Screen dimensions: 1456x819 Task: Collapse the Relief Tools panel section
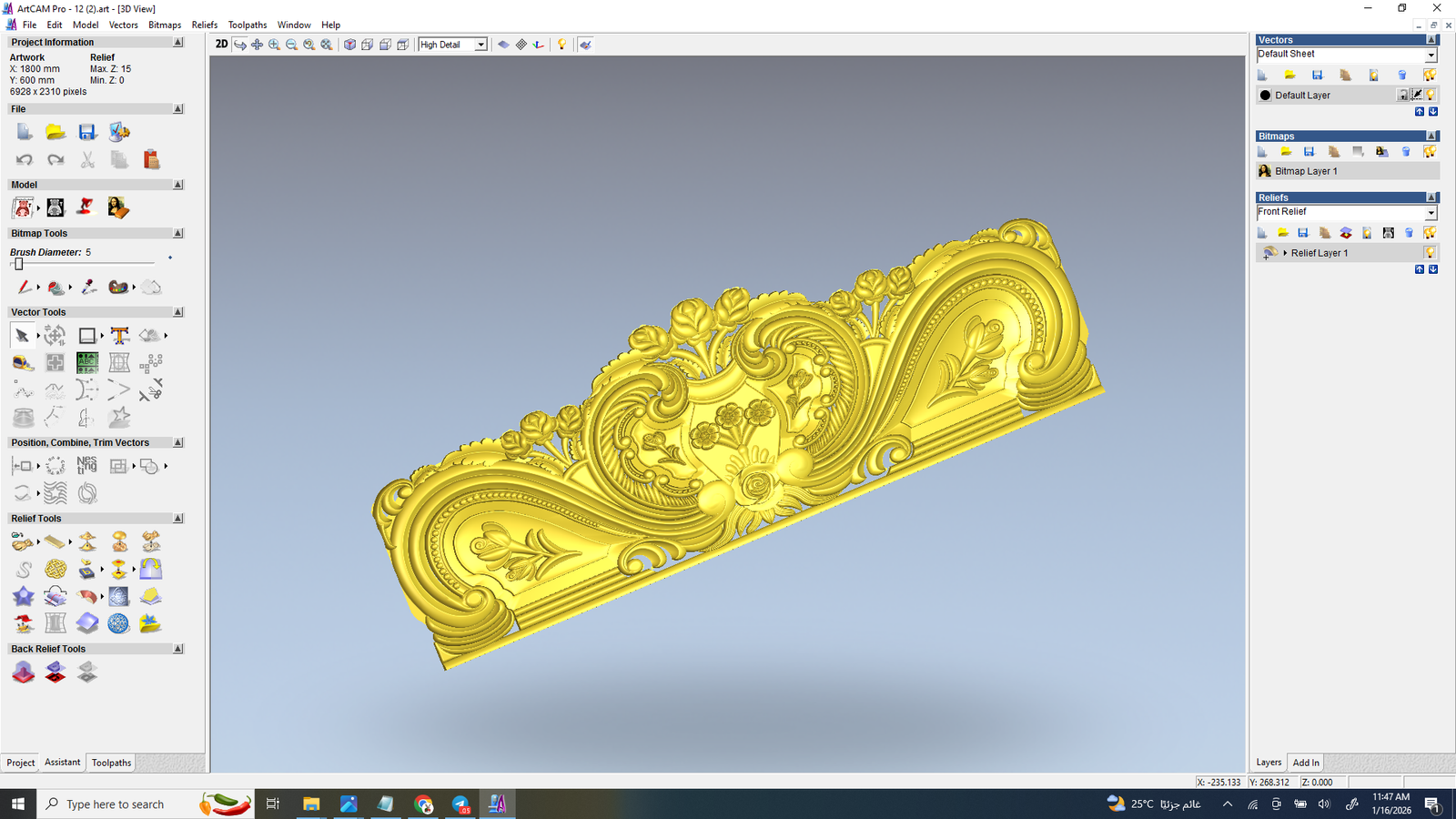tap(177, 519)
